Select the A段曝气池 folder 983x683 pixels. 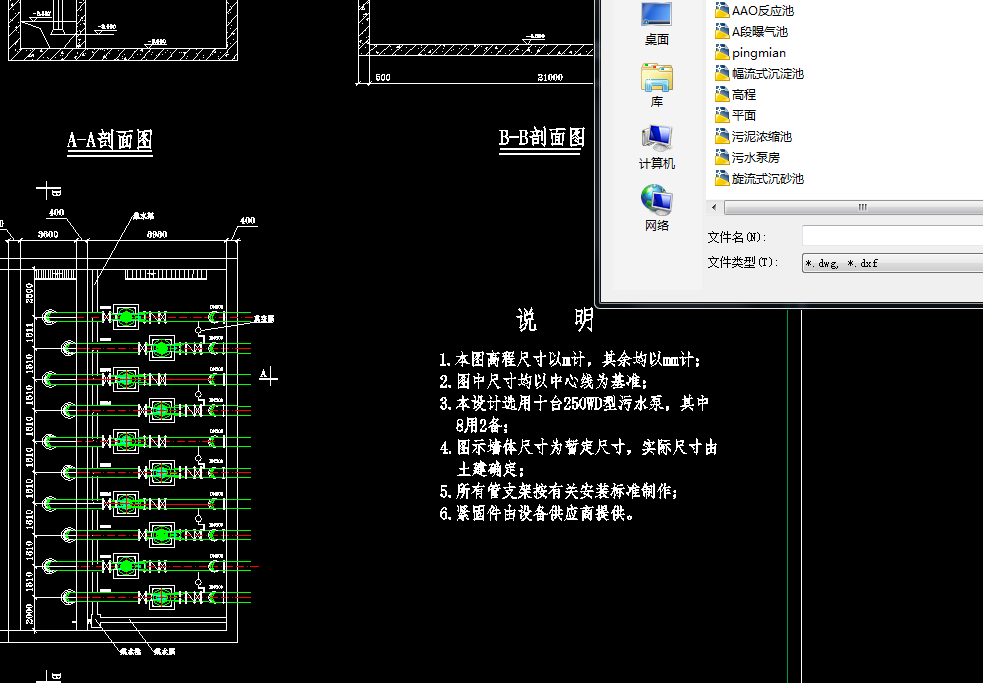(752, 31)
